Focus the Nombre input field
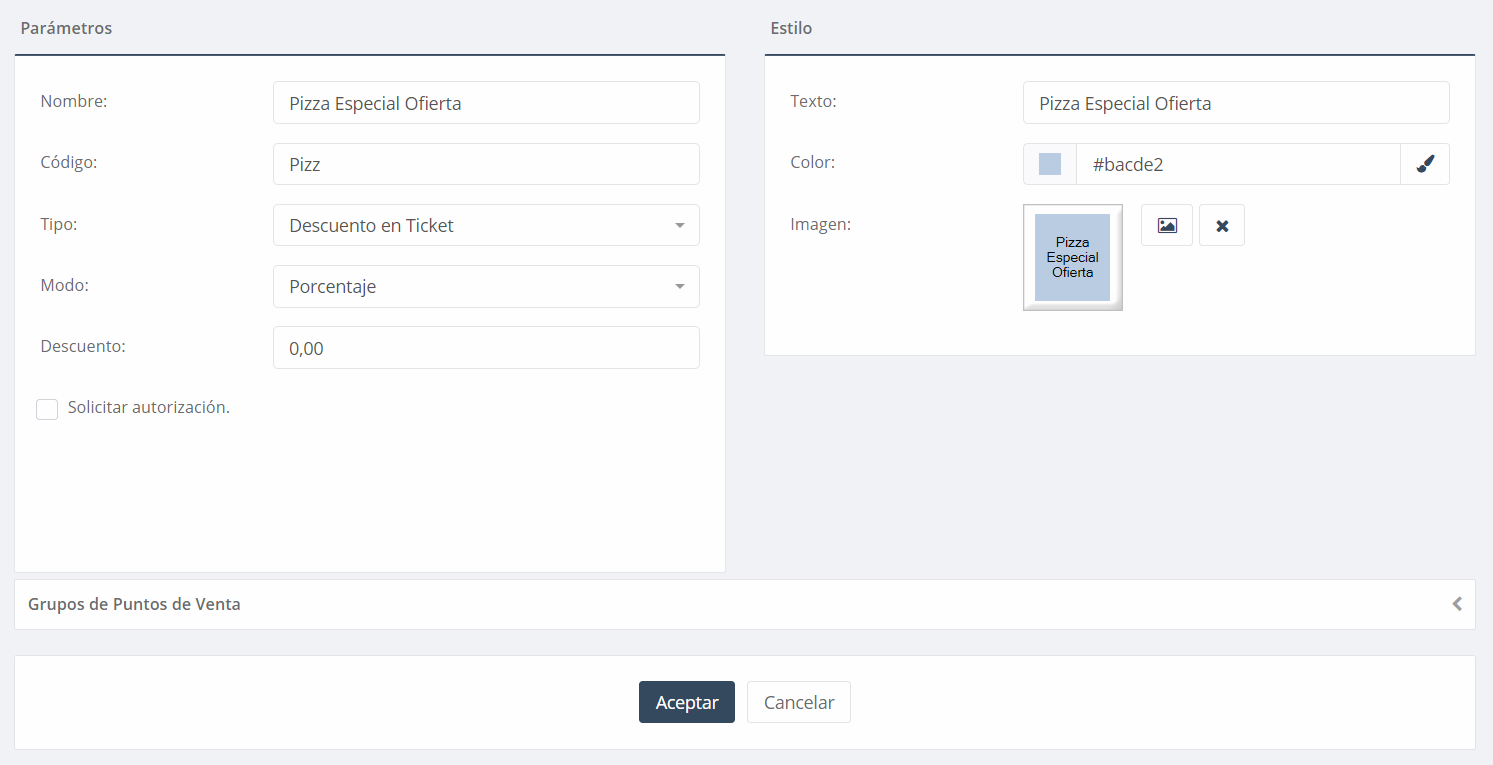 (486, 103)
